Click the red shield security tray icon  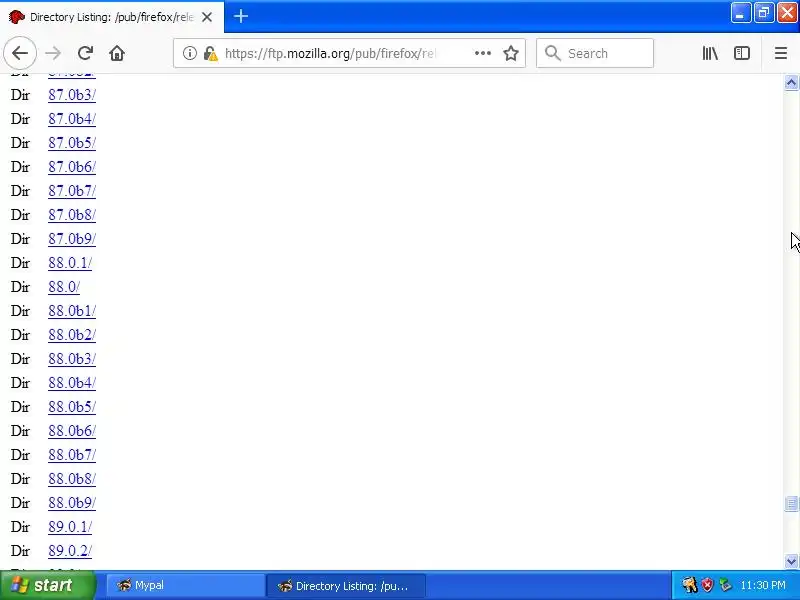(x=707, y=585)
